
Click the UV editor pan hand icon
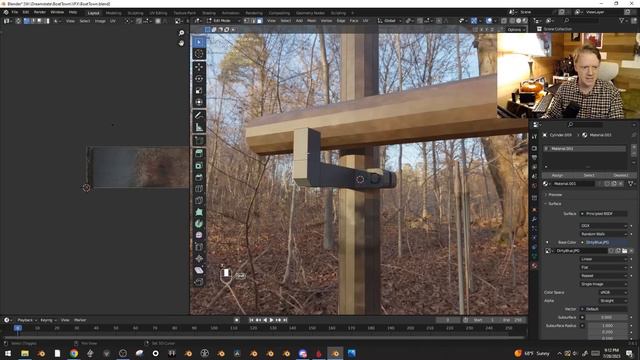pyautogui.click(x=181, y=43)
